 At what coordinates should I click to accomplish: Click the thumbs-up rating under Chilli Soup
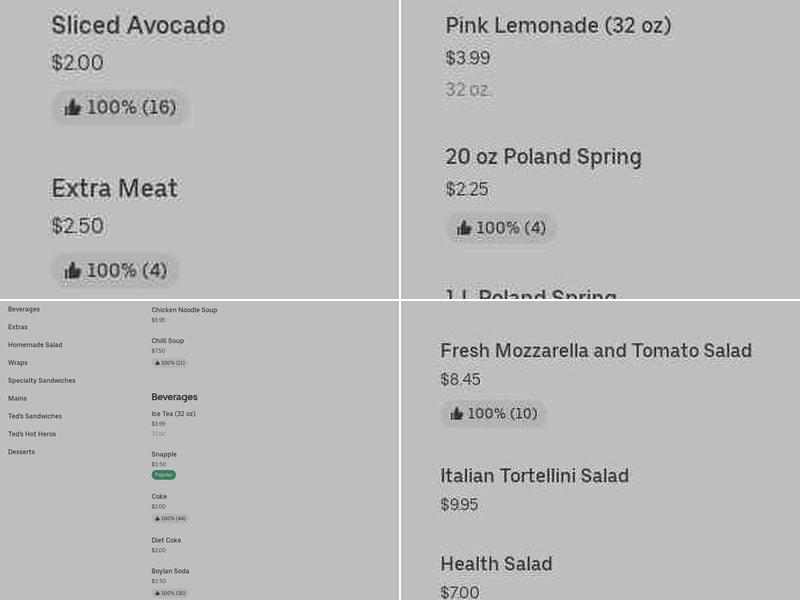[166, 363]
